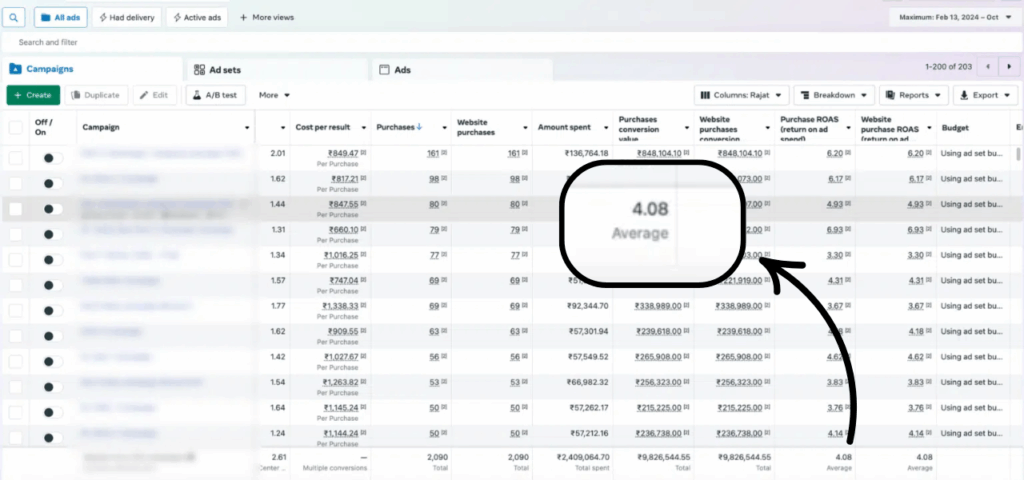Open the Reports dropdown

[914, 95]
